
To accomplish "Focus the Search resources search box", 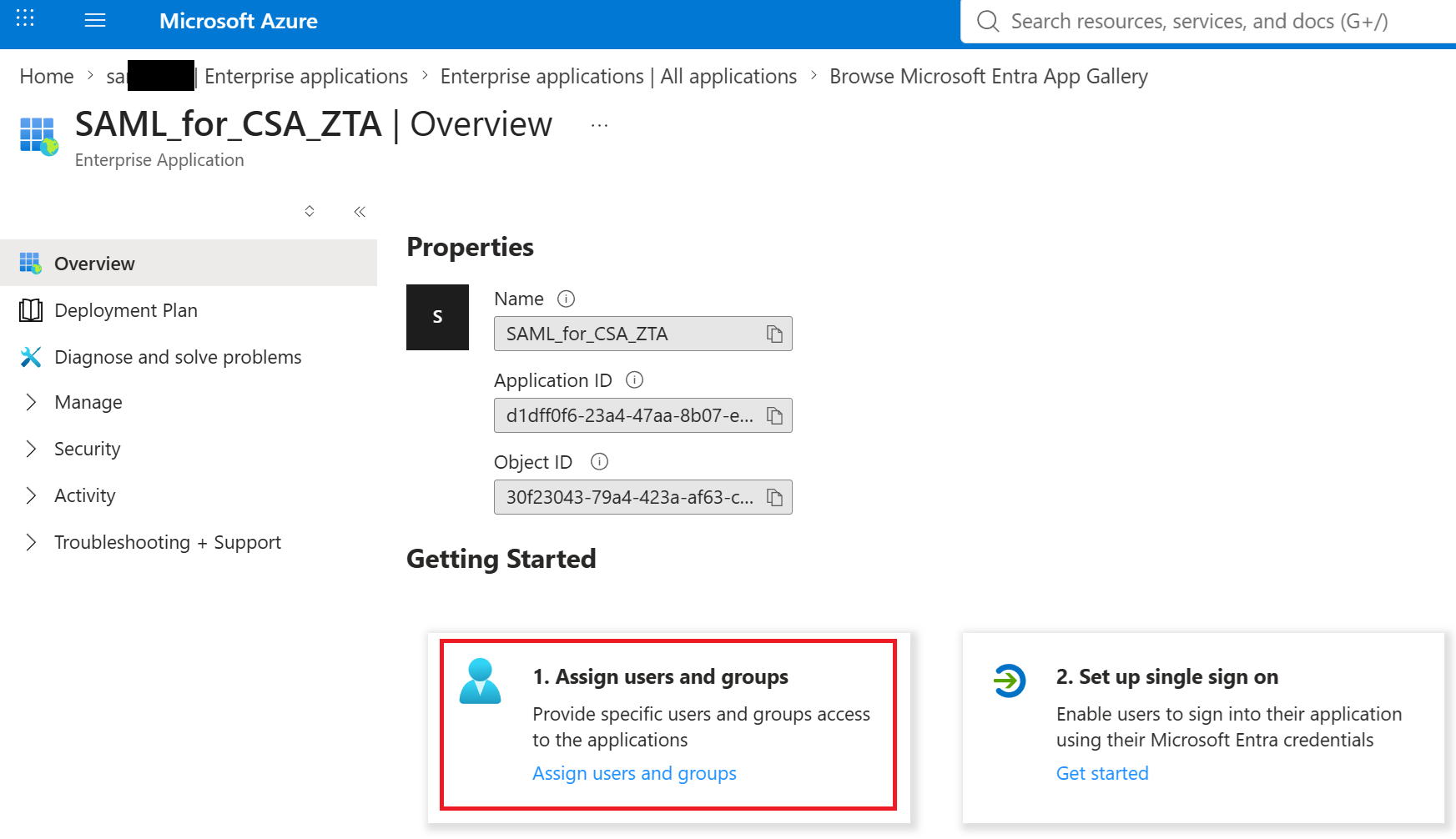I will (x=1208, y=21).
